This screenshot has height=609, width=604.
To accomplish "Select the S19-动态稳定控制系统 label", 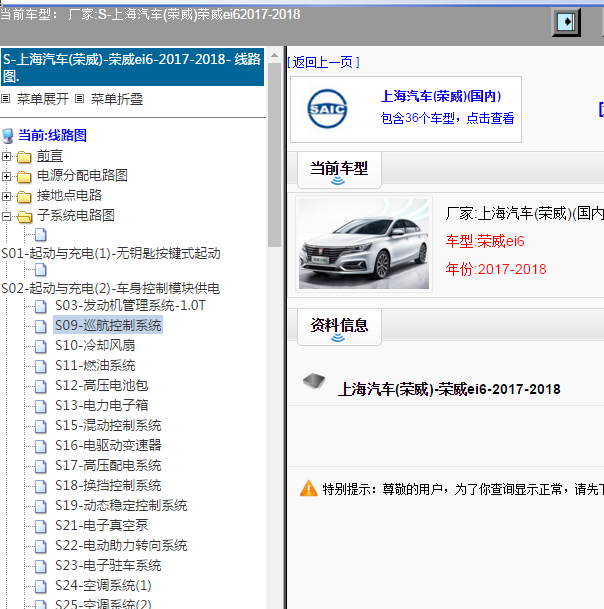I will pos(121,506).
